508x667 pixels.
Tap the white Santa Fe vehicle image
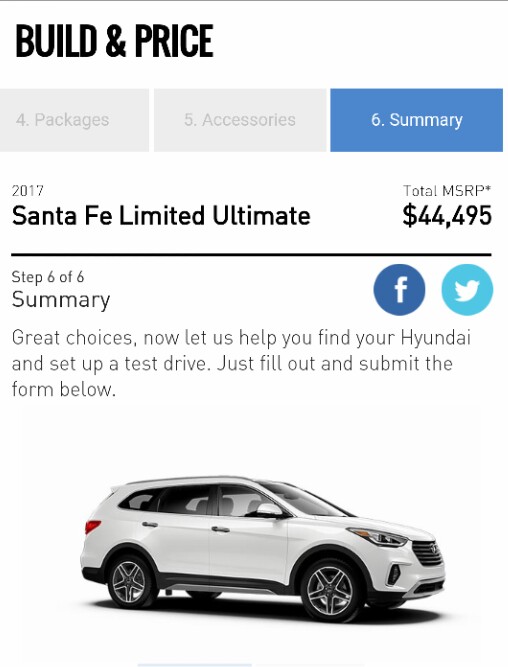pyautogui.click(x=263, y=548)
